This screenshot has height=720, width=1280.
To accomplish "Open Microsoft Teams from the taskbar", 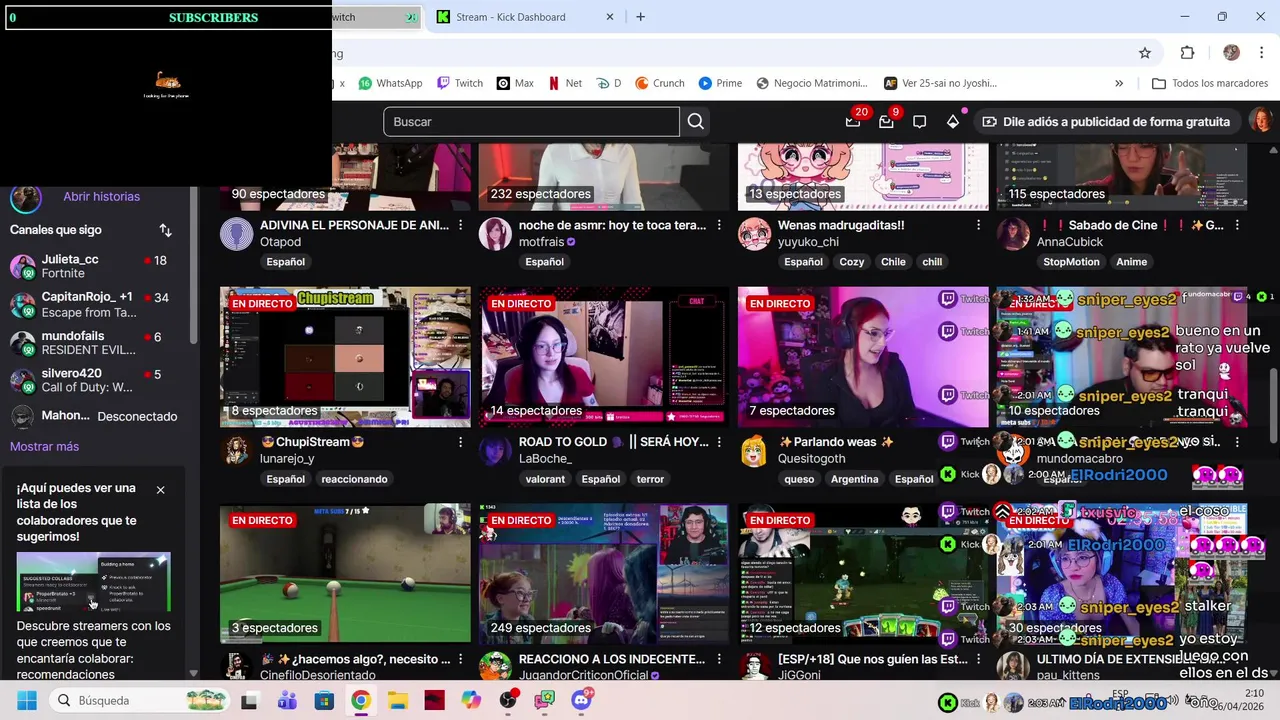I will [287, 700].
